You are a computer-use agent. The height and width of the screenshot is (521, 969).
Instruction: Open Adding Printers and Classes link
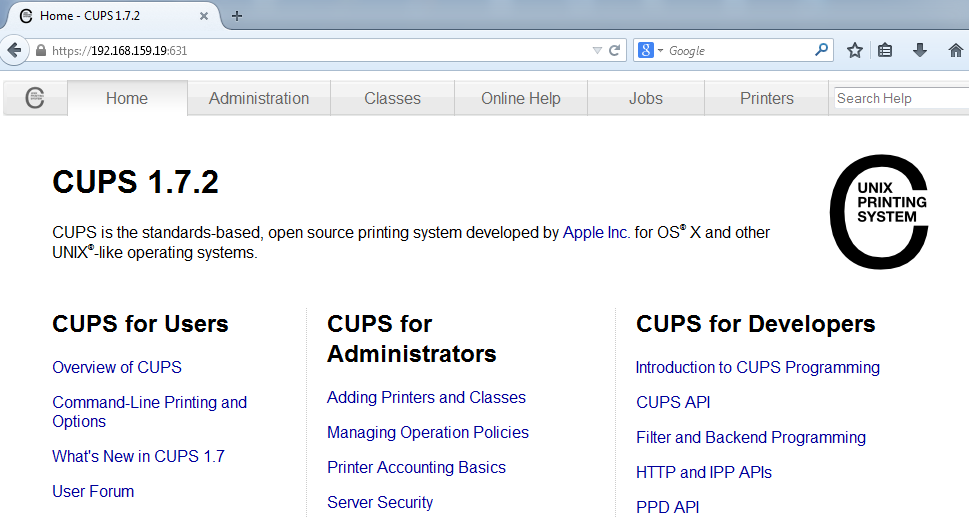[x=426, y=397]
